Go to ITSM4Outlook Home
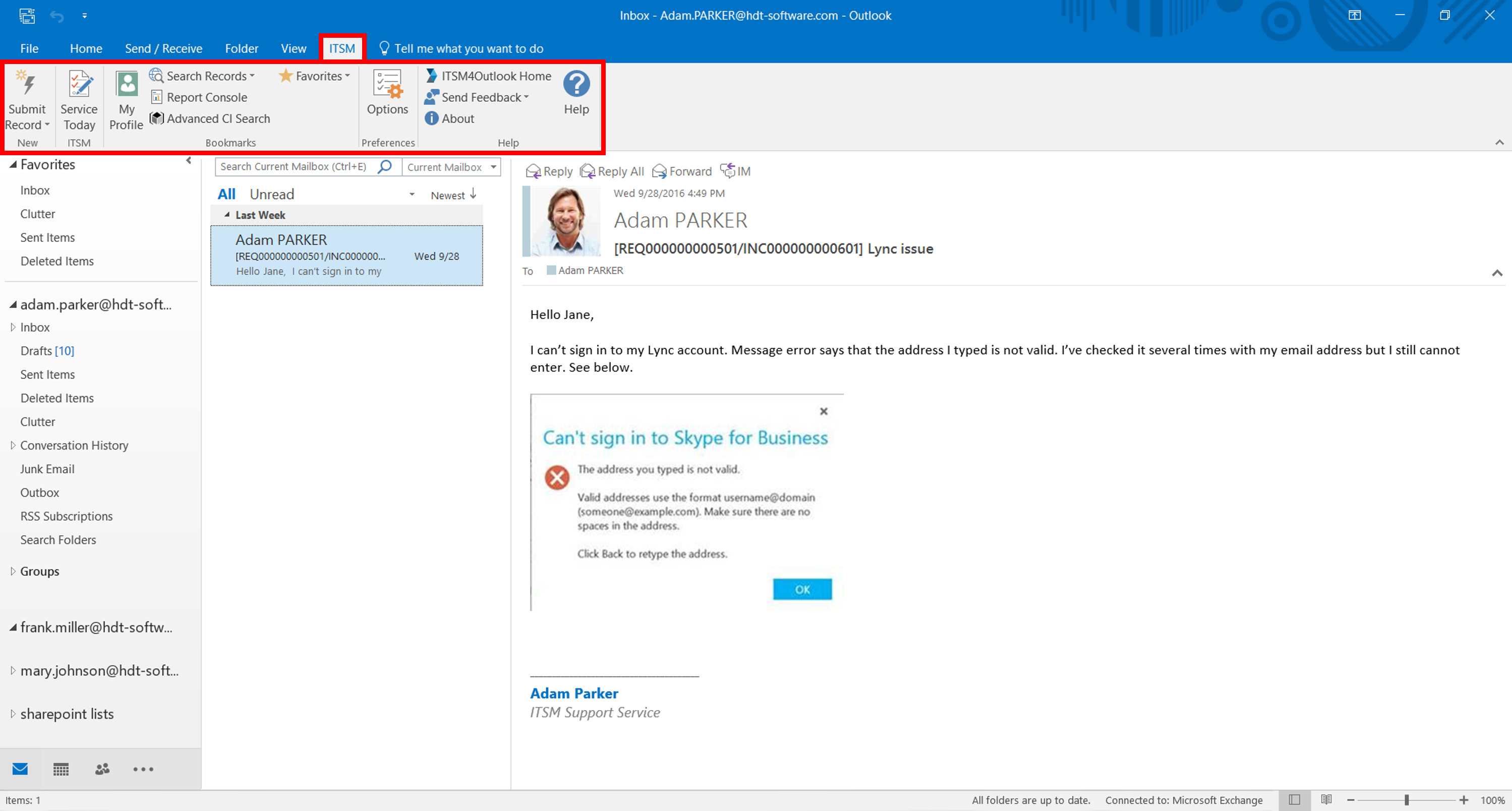This screenshot has width=1512, height=811. 488,76
